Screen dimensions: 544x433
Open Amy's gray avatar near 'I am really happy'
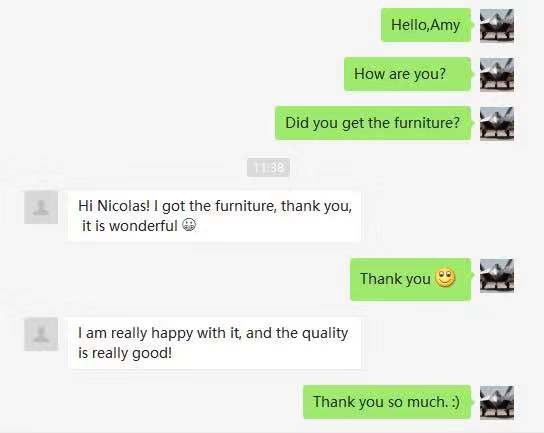coord(41,334)
